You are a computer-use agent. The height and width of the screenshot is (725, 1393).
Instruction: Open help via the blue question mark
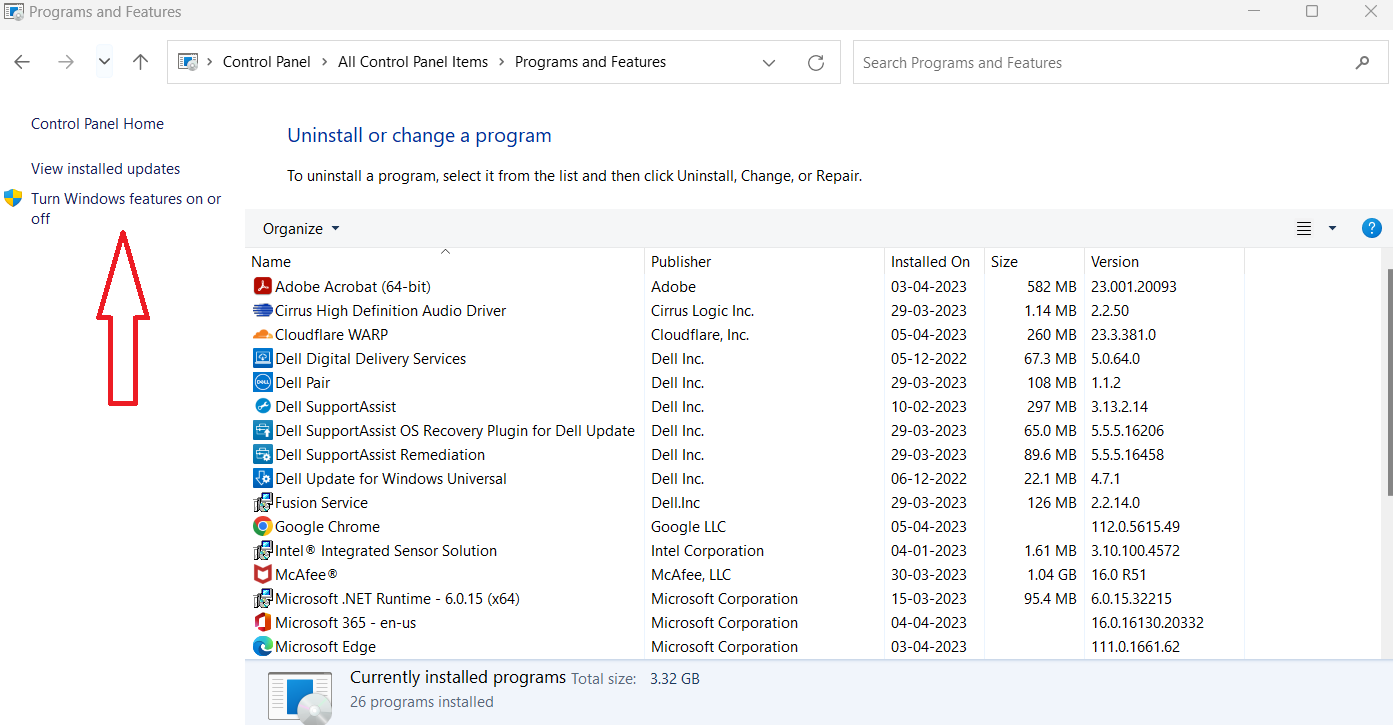[x=1372, y=228]
